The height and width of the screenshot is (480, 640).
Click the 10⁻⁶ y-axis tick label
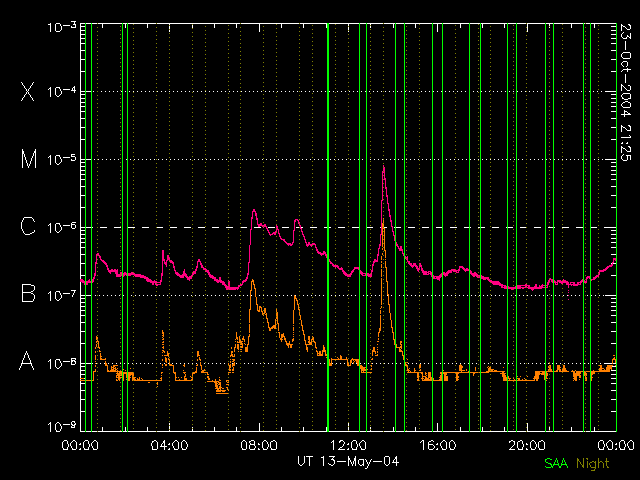(x=62, y=227)
